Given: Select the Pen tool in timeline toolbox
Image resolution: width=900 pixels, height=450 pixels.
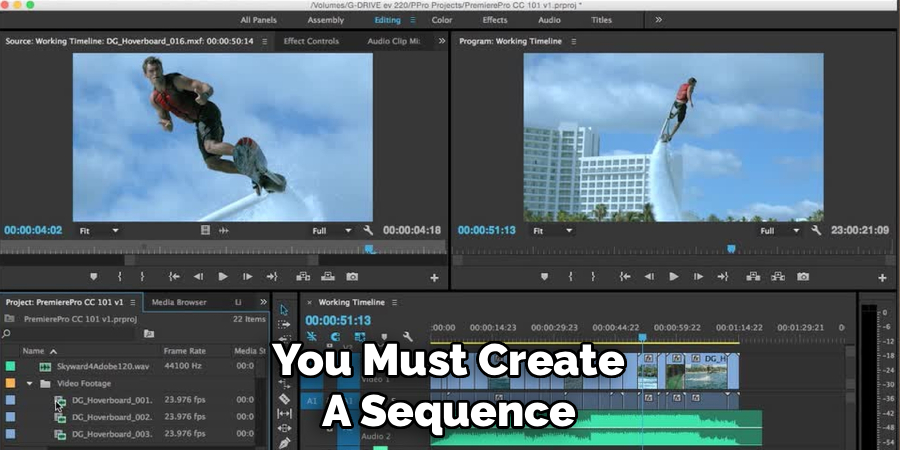Looking at the screenshot, I should pos(284,443).
